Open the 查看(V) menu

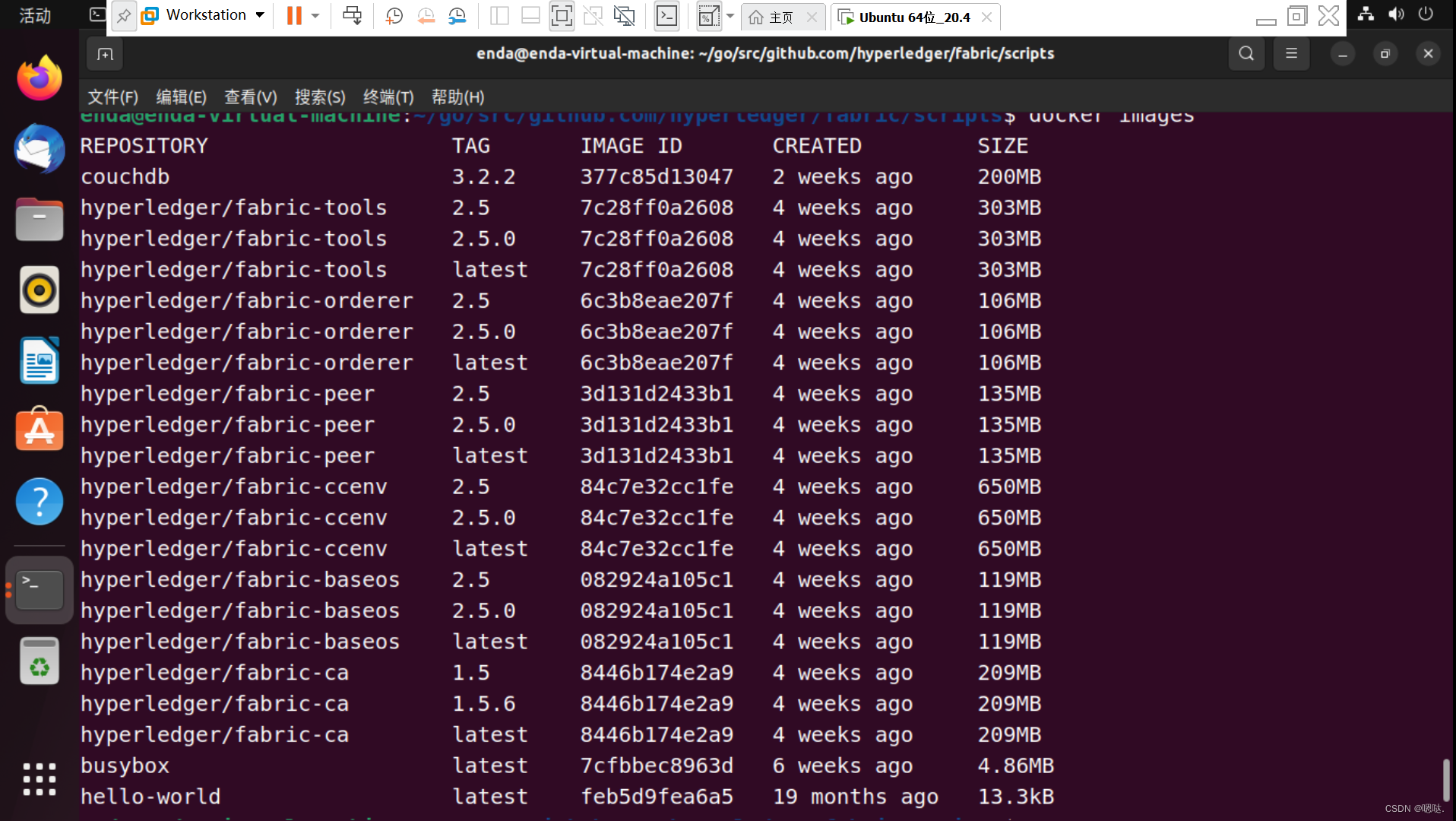(251, 97)
